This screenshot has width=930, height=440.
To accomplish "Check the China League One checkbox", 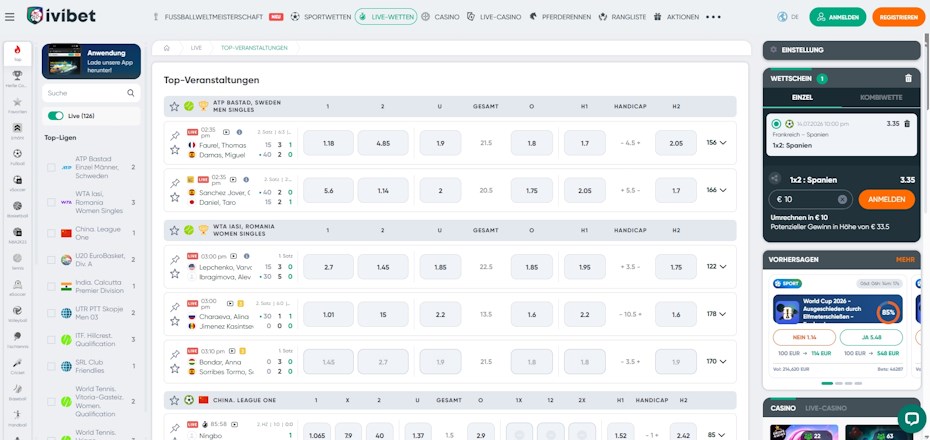I will 51,233.
